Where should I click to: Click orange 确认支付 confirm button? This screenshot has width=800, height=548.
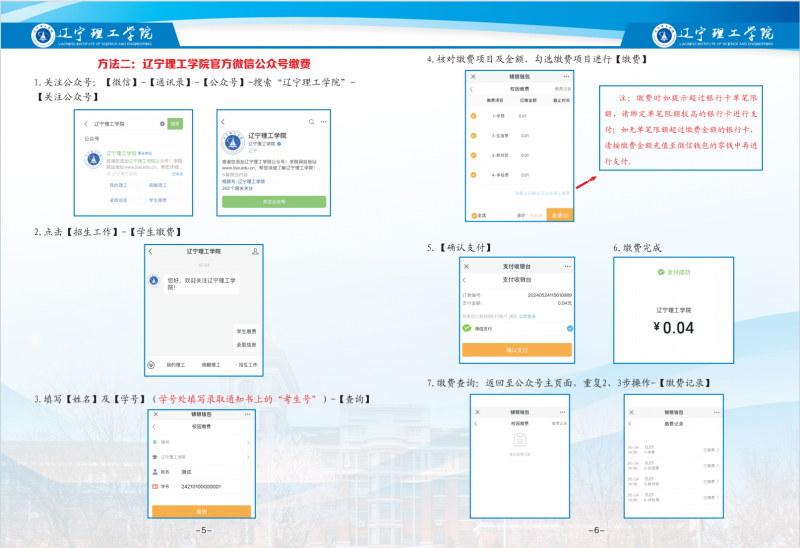[x=517, y=350]
